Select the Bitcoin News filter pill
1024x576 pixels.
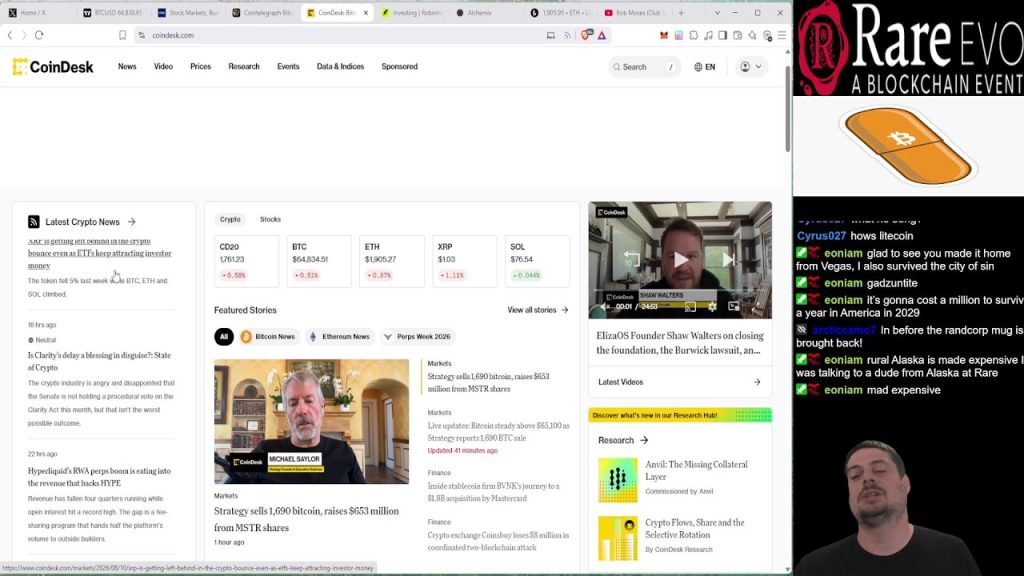(x=268, y=336)
